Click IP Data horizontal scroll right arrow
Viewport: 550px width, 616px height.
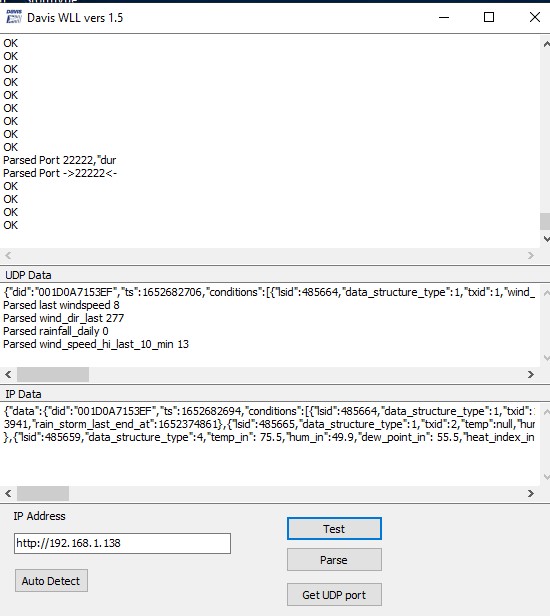pyautogui.click(x=531, y=493)
